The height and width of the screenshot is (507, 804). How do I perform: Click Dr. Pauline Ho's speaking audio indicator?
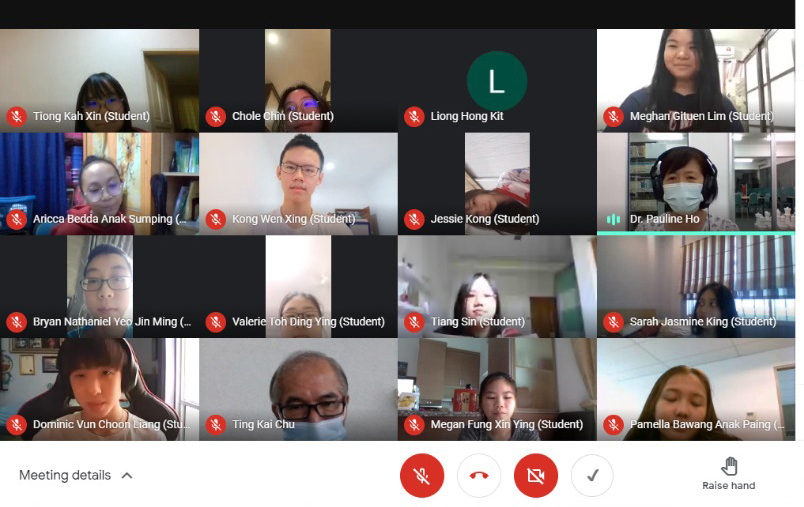(613, 219)
